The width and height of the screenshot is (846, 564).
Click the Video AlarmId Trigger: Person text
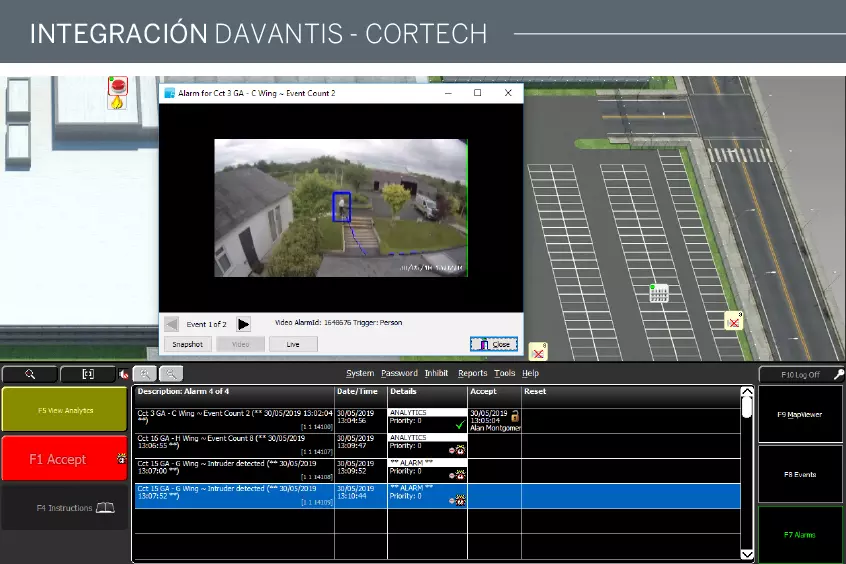coord(338,322)
